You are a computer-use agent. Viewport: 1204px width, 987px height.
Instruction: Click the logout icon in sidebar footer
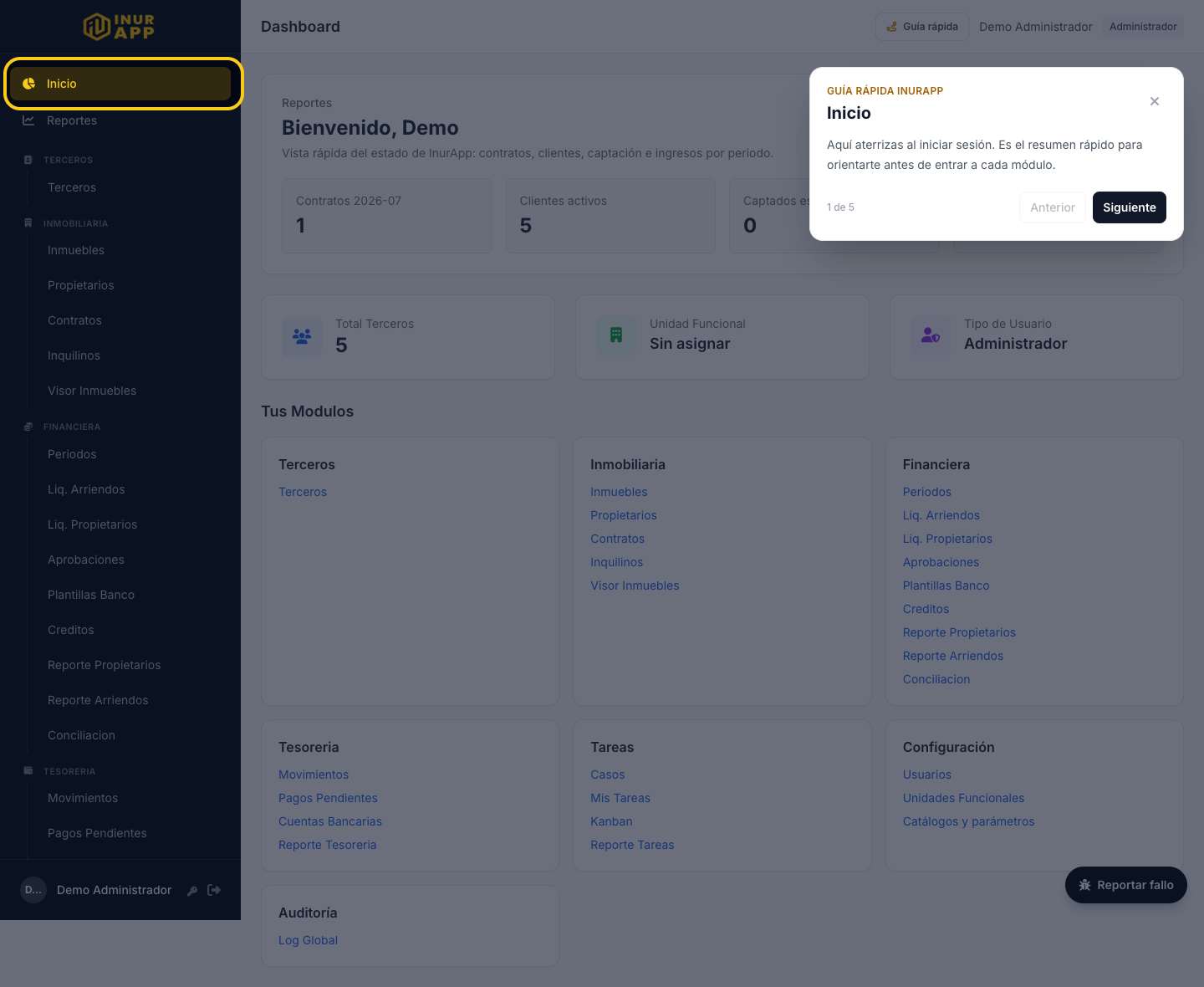(214, 890)
